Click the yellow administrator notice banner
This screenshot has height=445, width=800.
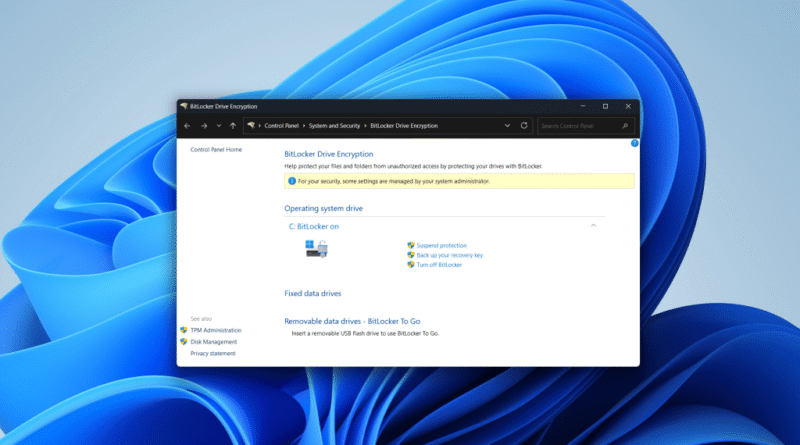click(459, 181)
